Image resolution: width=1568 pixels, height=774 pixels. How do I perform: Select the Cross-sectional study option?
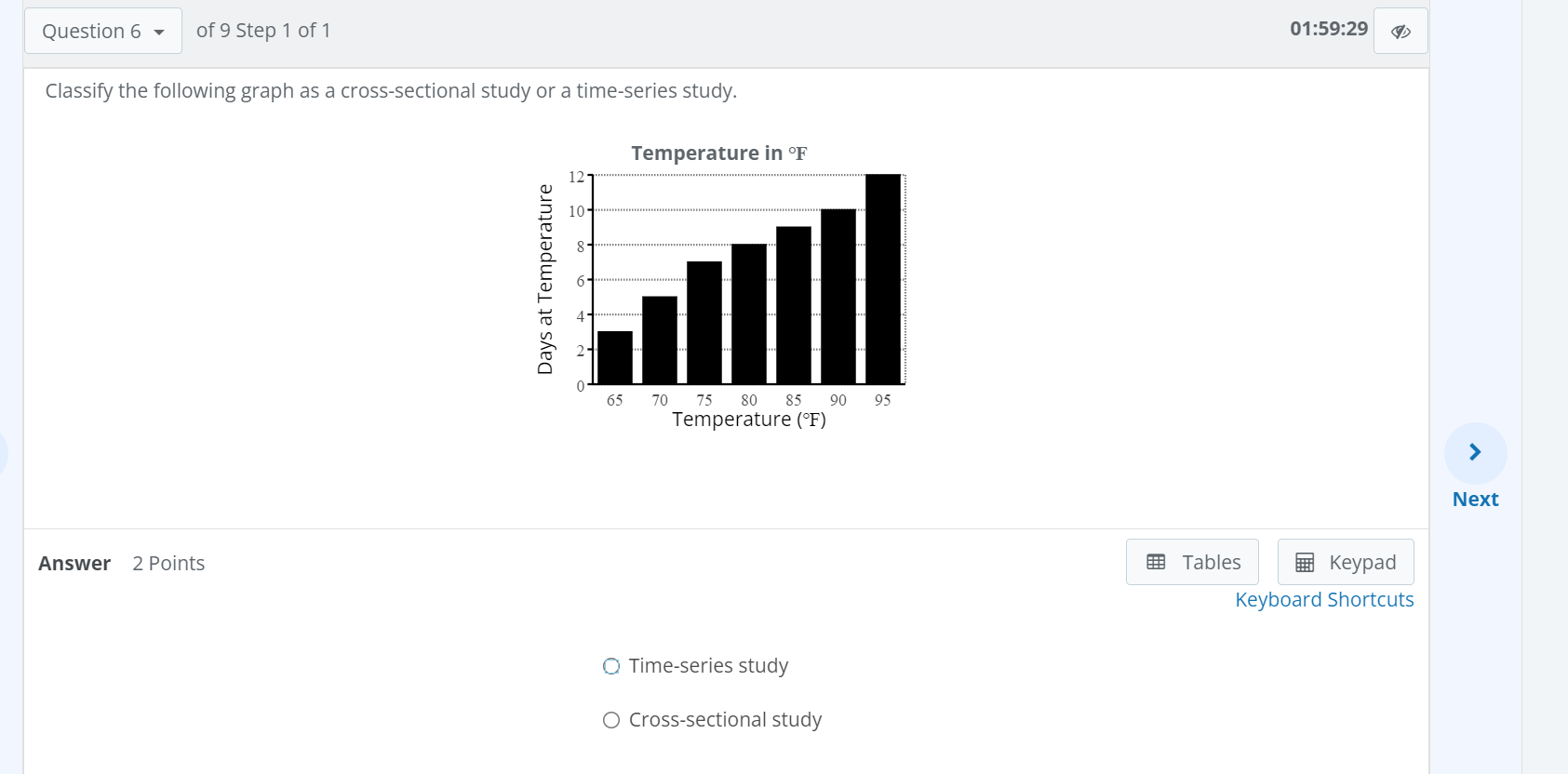(611, 719)
